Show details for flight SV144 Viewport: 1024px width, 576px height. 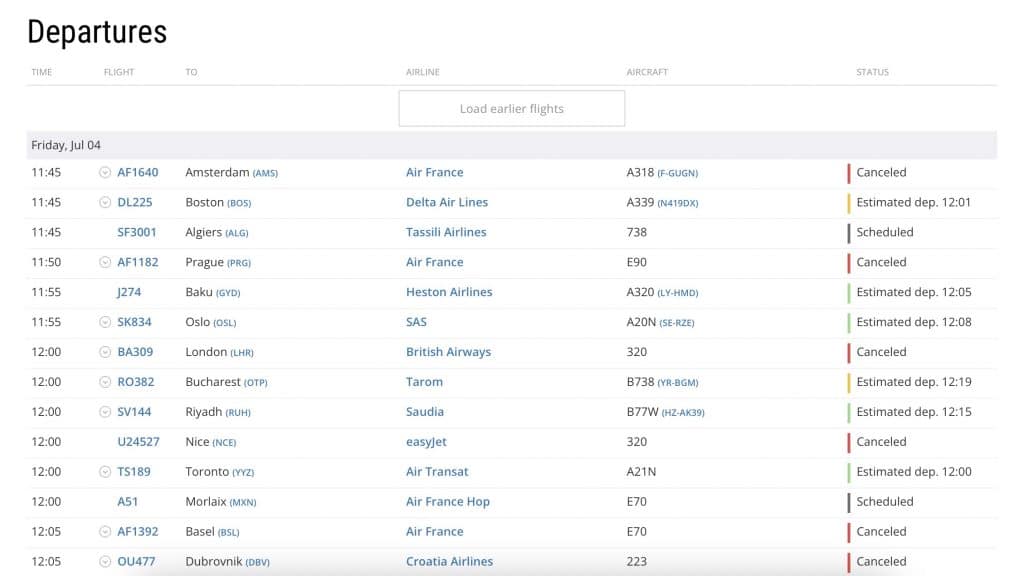(105, 412)
